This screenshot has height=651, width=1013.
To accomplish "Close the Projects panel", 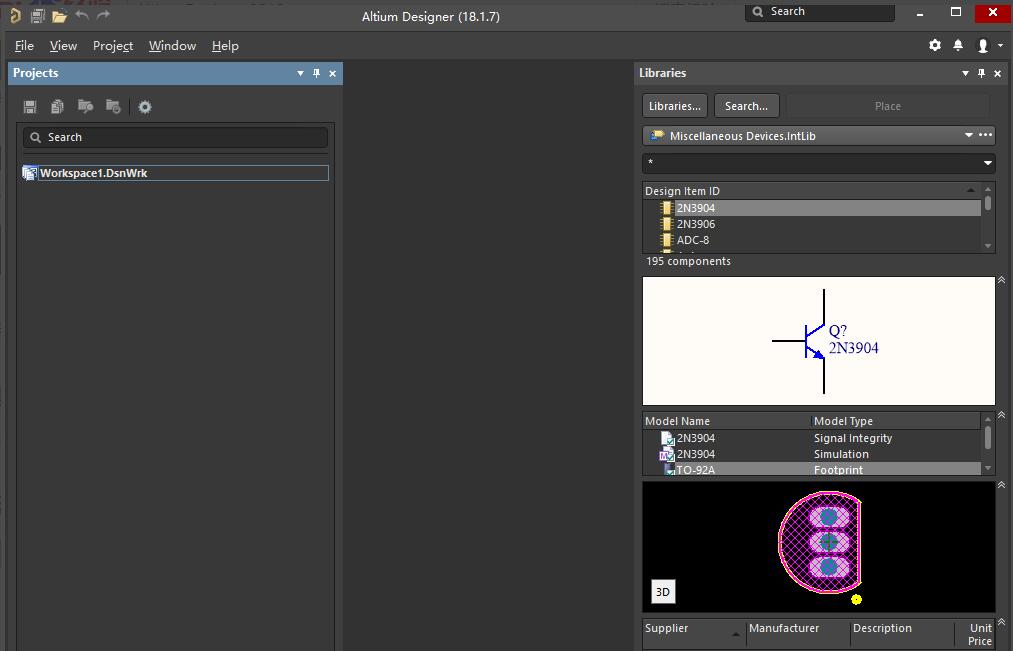I will point(333,74).
